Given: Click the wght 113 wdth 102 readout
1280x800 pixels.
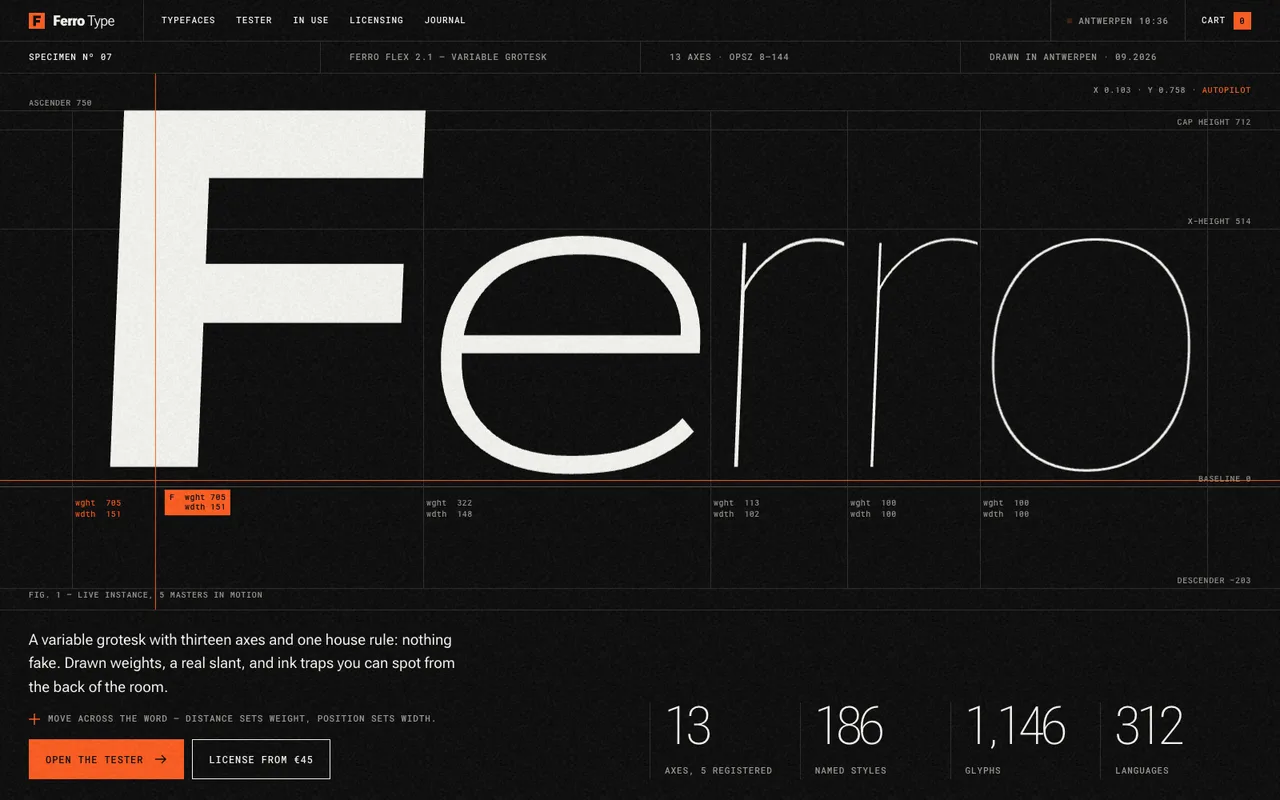Looking at the screenshot, I should pyautogui.click(x=736, y=508).
